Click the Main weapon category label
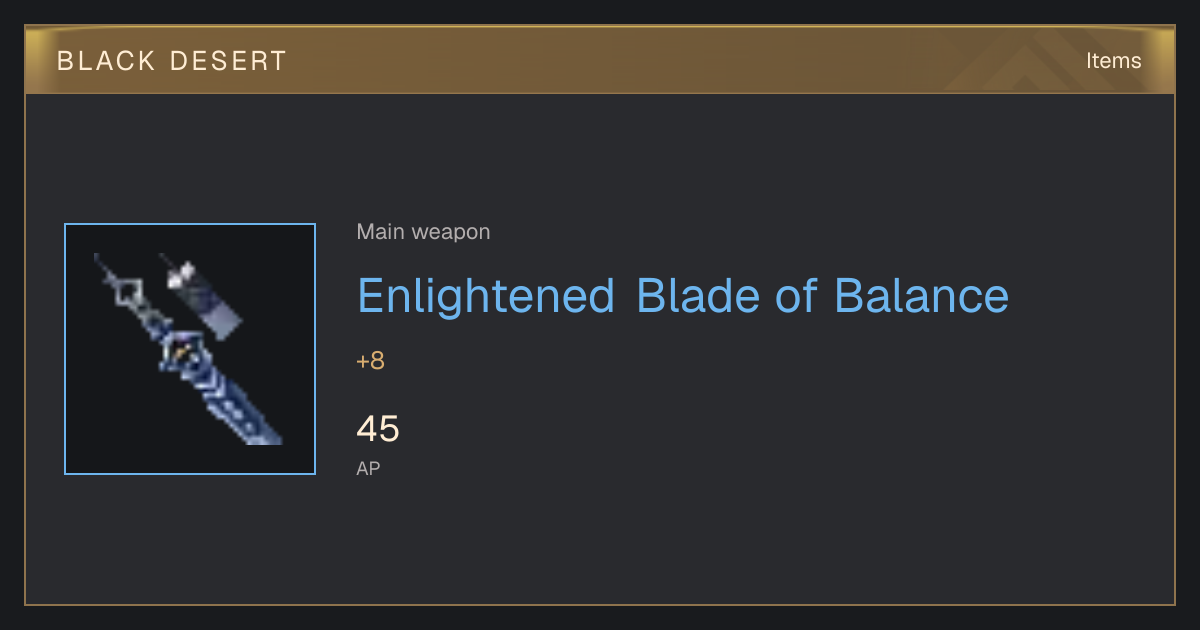 click(x=423, y=232)
